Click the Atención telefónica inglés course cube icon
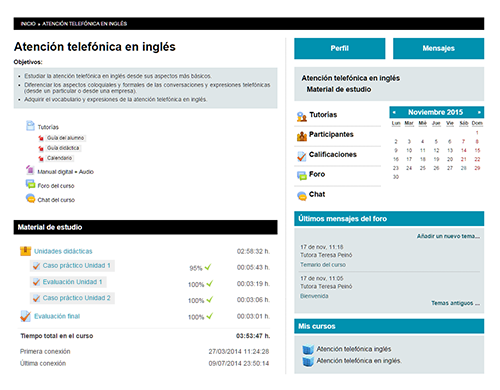 tap(308, 349)
